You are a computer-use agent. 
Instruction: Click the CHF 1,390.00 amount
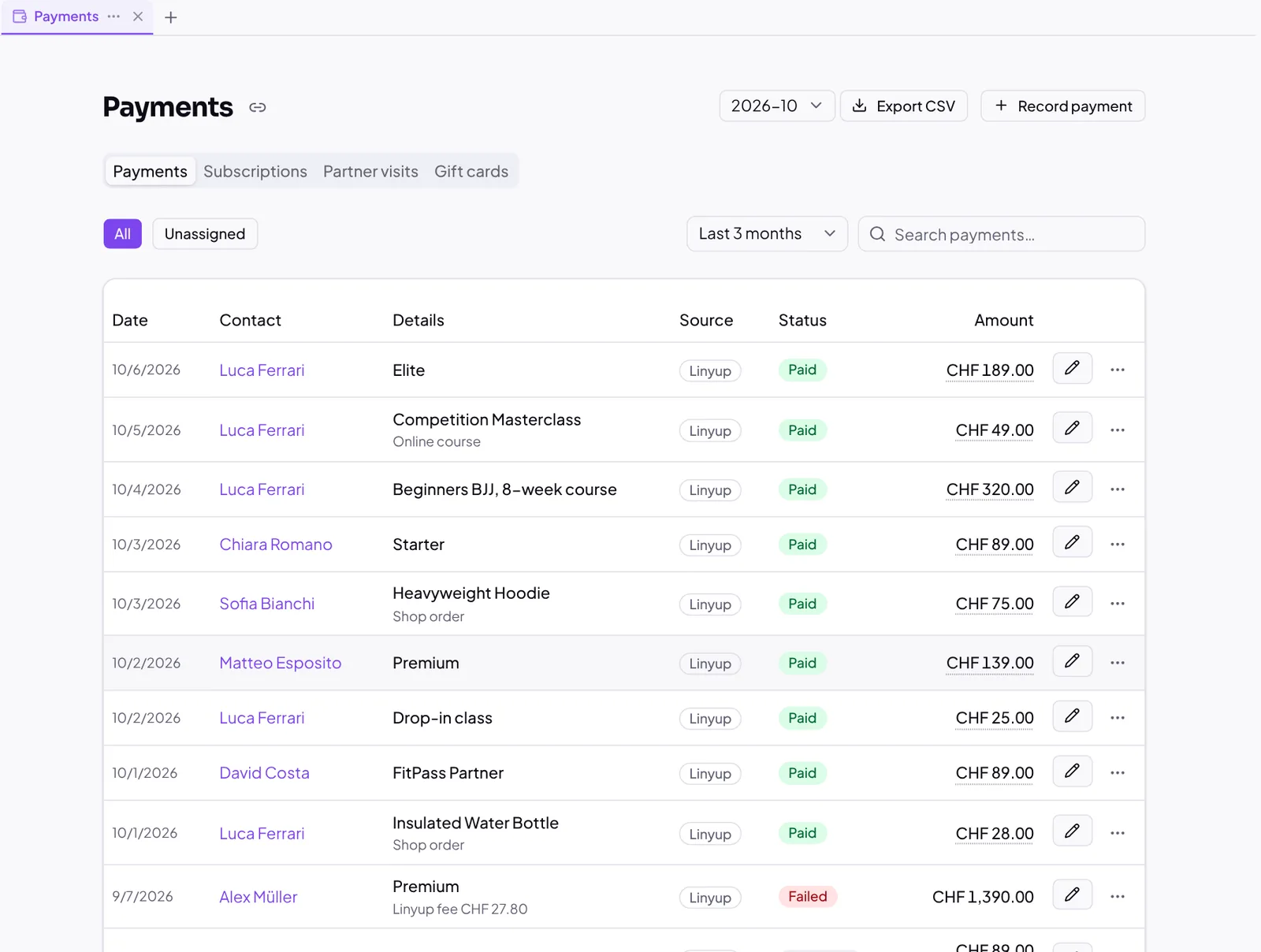coord(983,897)
